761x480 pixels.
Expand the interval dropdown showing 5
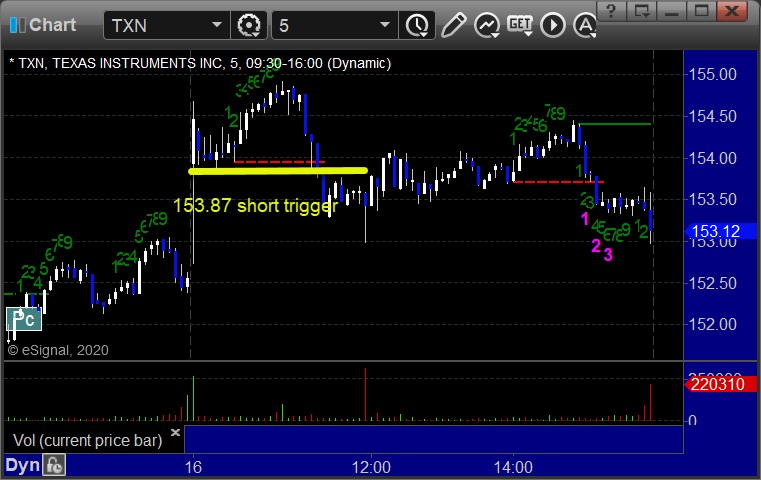click(384, 25)
